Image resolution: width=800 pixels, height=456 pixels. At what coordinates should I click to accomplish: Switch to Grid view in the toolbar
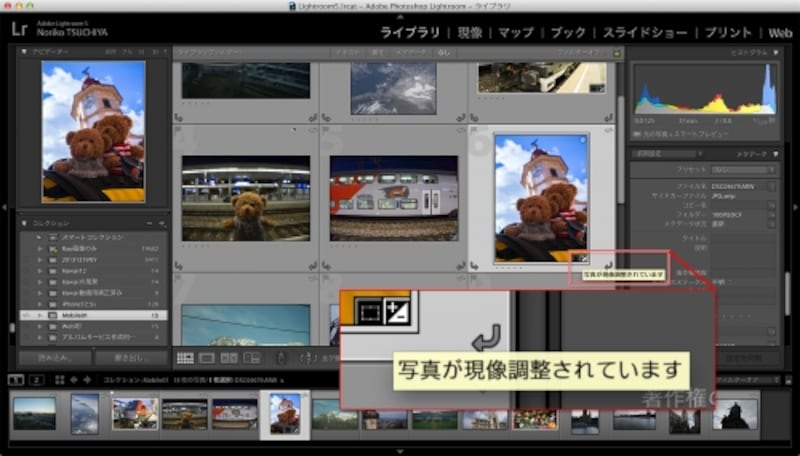(x=185, y=358)
